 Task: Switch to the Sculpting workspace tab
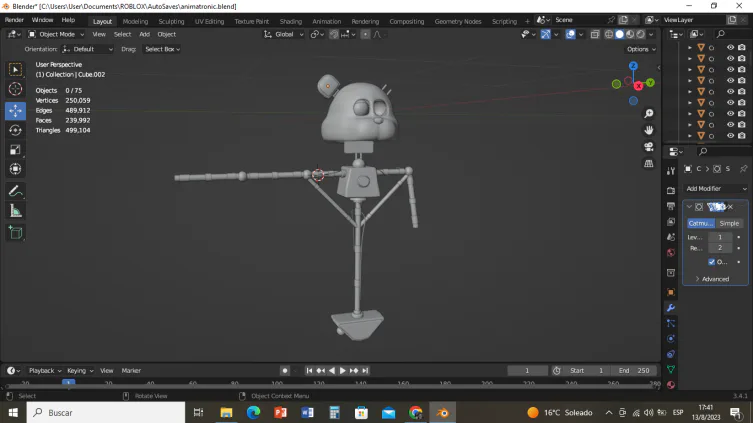(171, 21)
